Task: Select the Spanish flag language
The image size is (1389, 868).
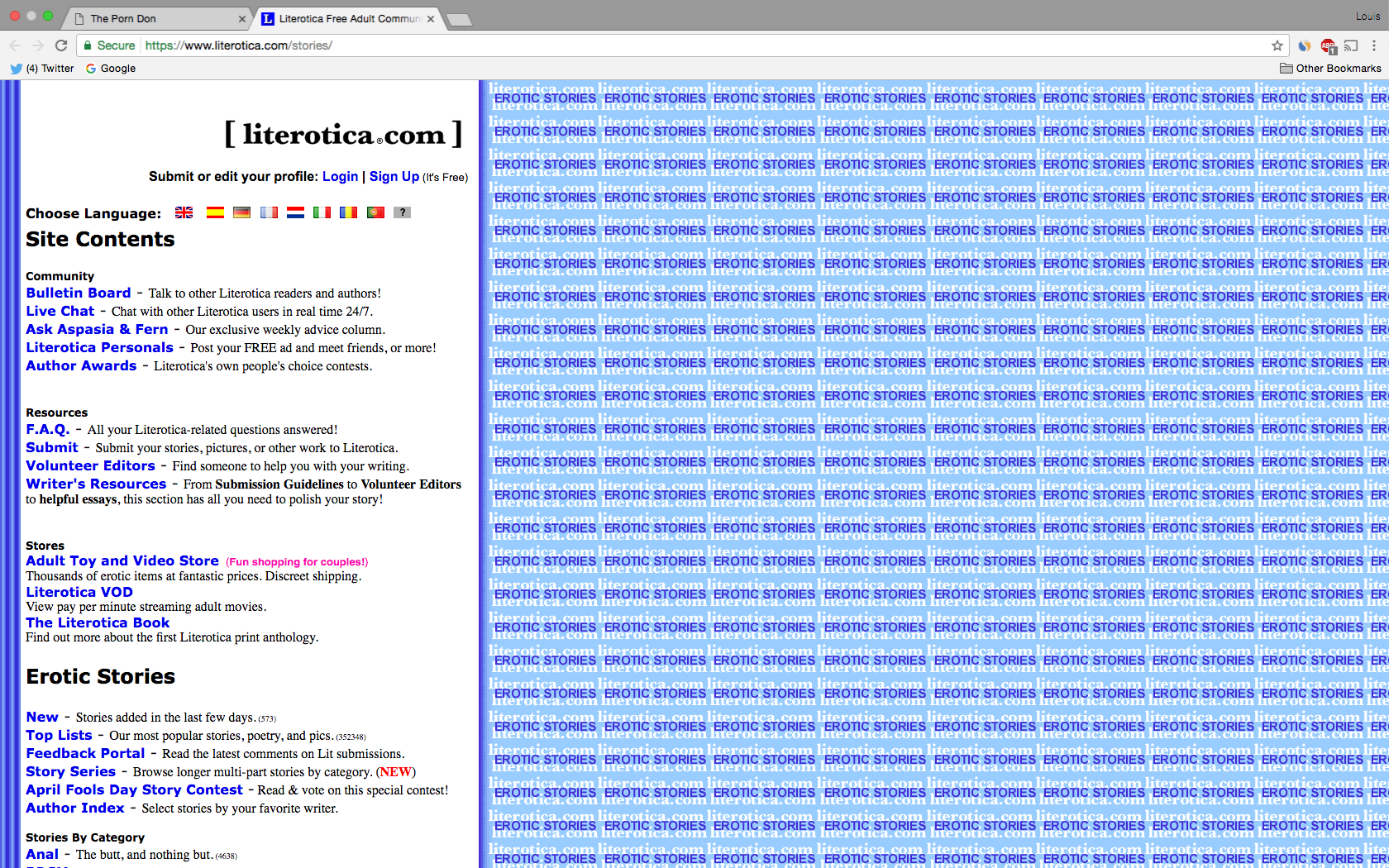Action: coord(215,212)
